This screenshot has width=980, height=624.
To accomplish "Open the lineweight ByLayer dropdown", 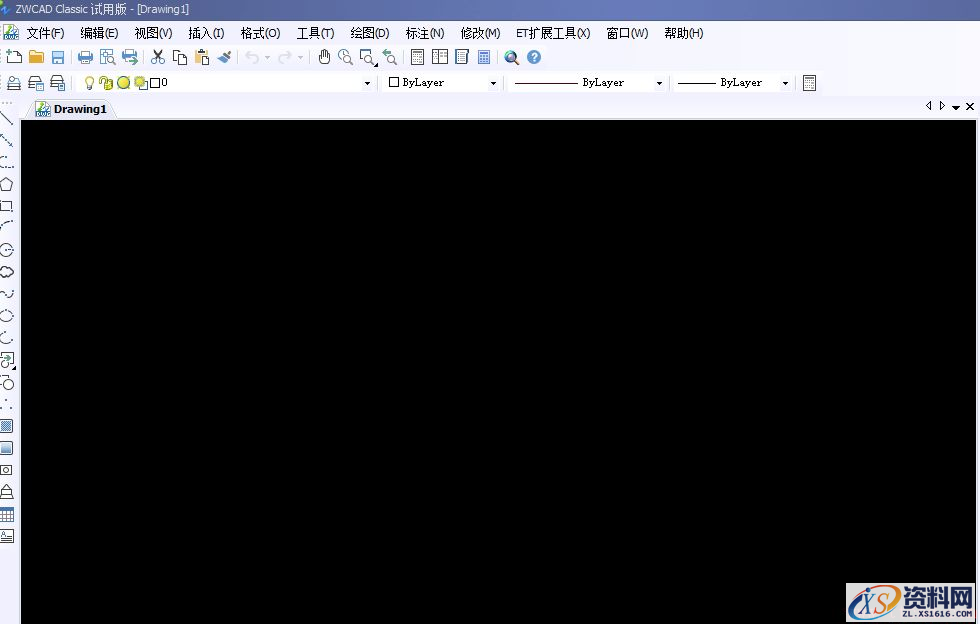I will [x=785, y=82].
